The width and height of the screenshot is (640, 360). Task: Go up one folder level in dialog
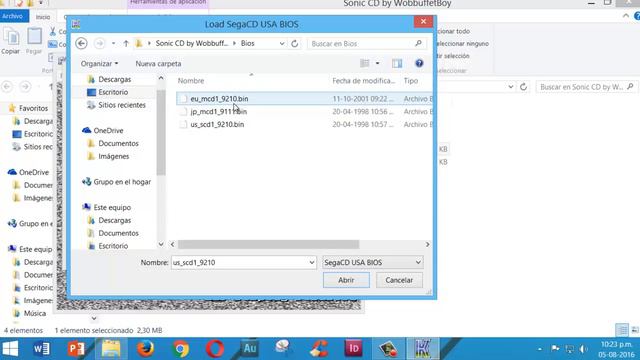pyautogui.click(x=126, y=43)
